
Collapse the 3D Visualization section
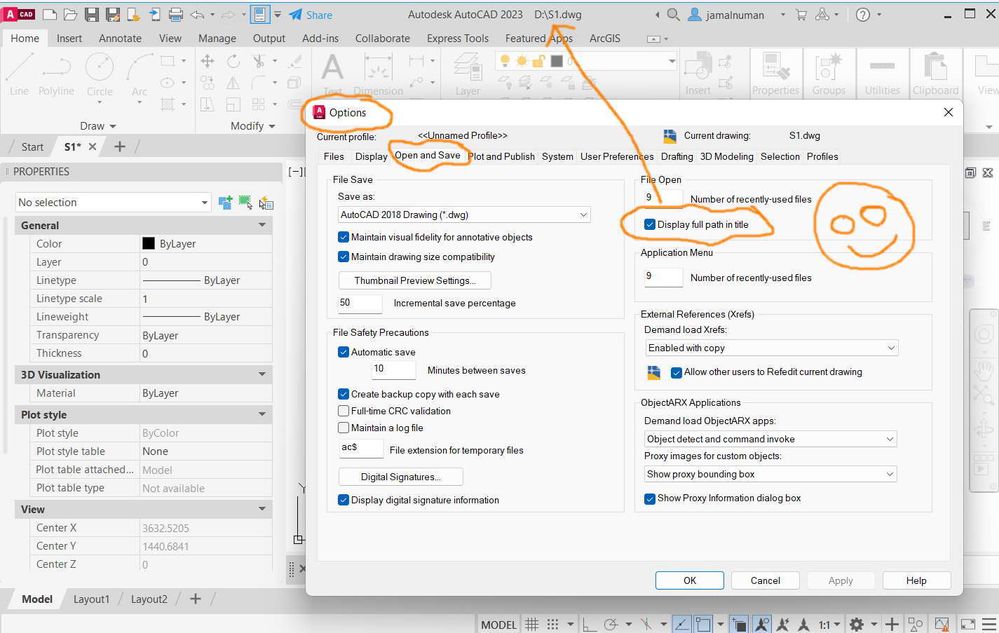[262, 374]
